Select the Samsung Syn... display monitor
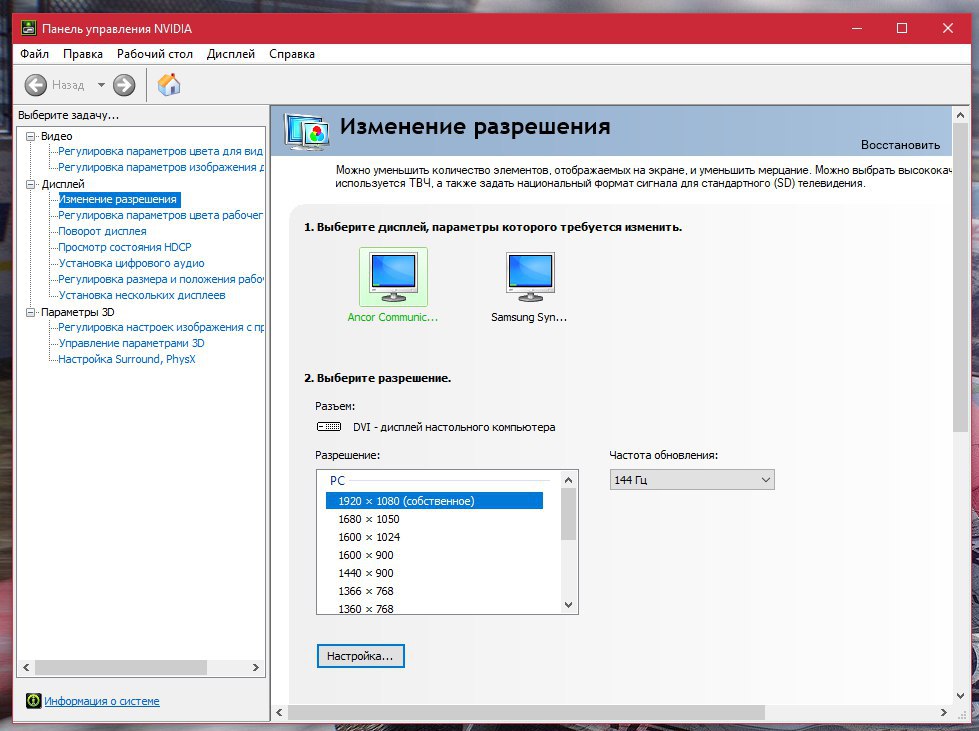Screen dimensions: 979x731 [529, 277]
